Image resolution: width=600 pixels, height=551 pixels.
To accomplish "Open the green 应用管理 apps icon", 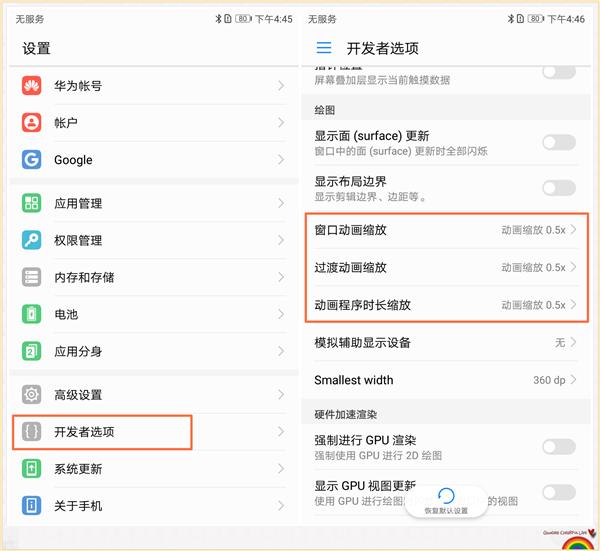I will coord(31,203).
